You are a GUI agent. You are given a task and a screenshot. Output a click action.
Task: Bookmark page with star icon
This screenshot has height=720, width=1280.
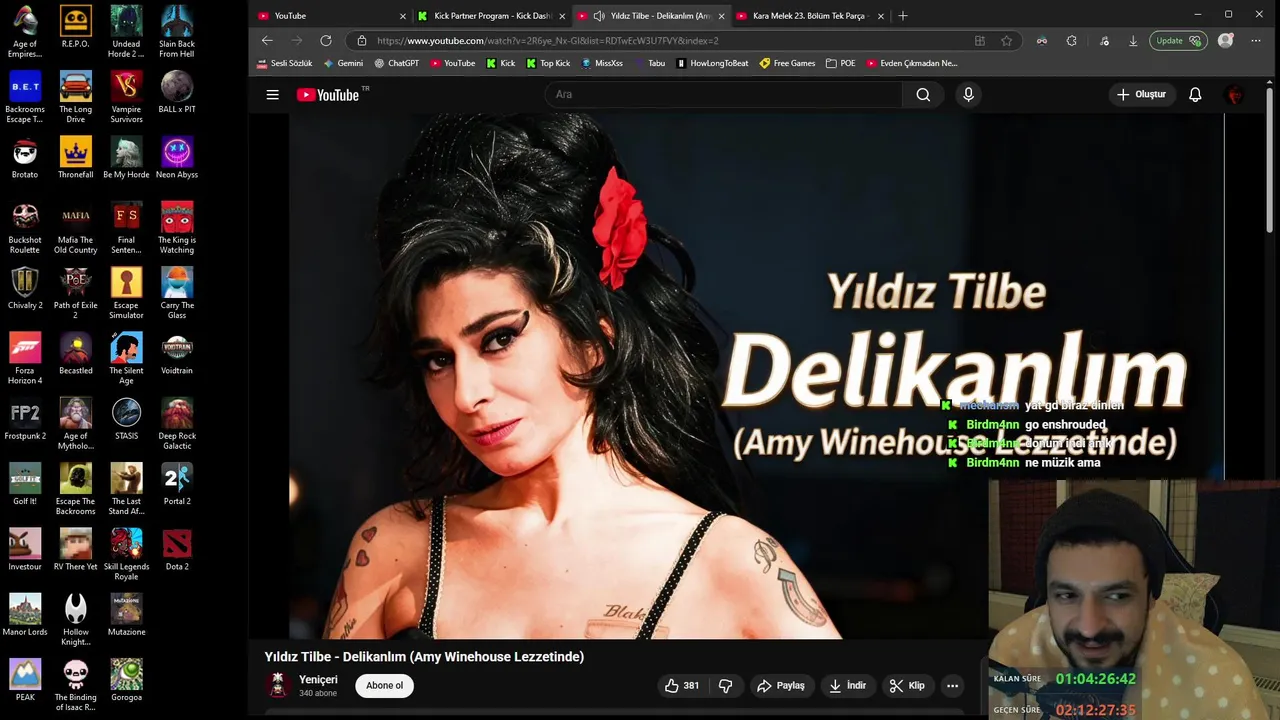(x=1006, y=40)
